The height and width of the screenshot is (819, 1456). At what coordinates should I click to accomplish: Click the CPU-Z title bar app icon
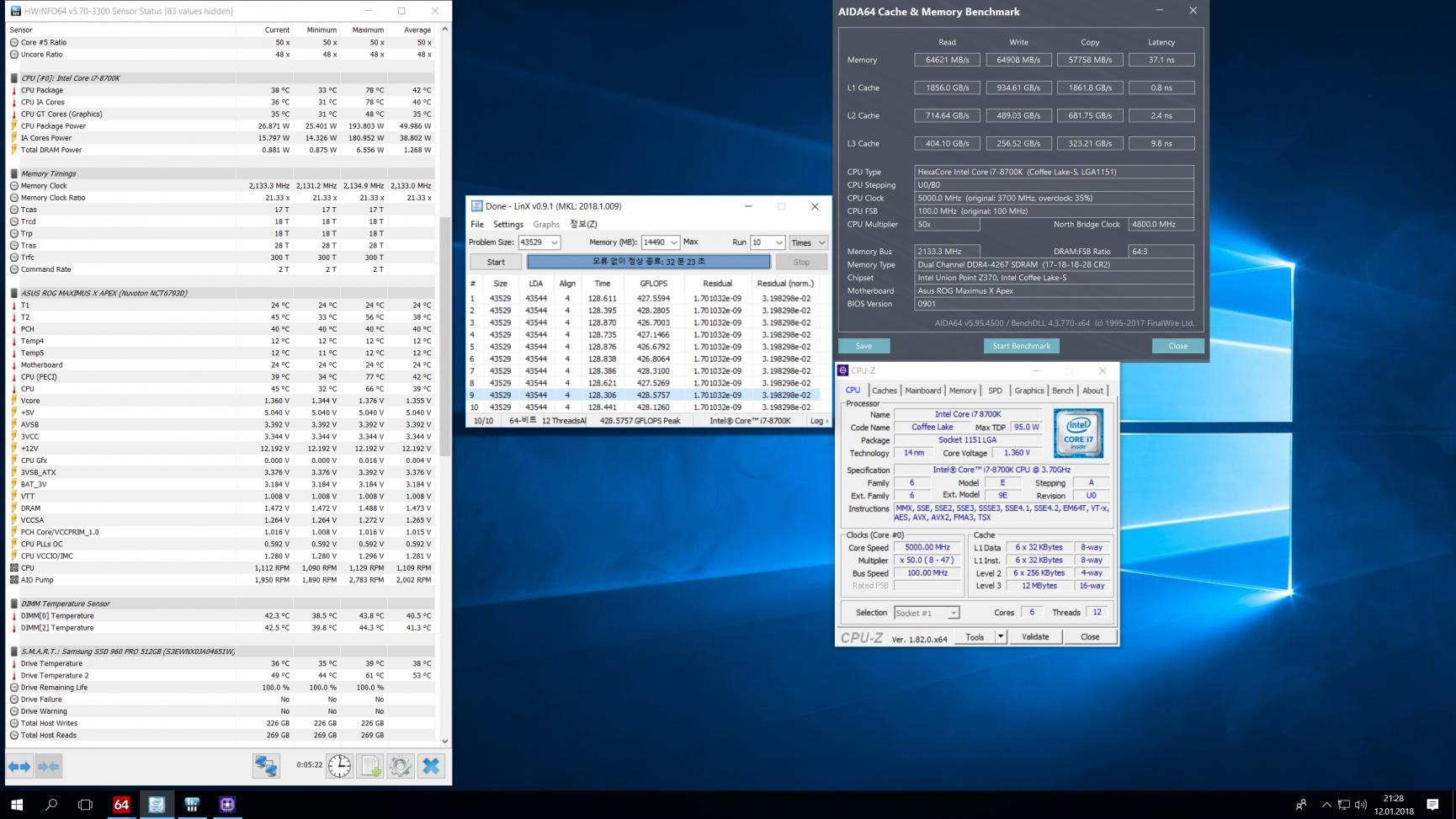pos(843,370)
